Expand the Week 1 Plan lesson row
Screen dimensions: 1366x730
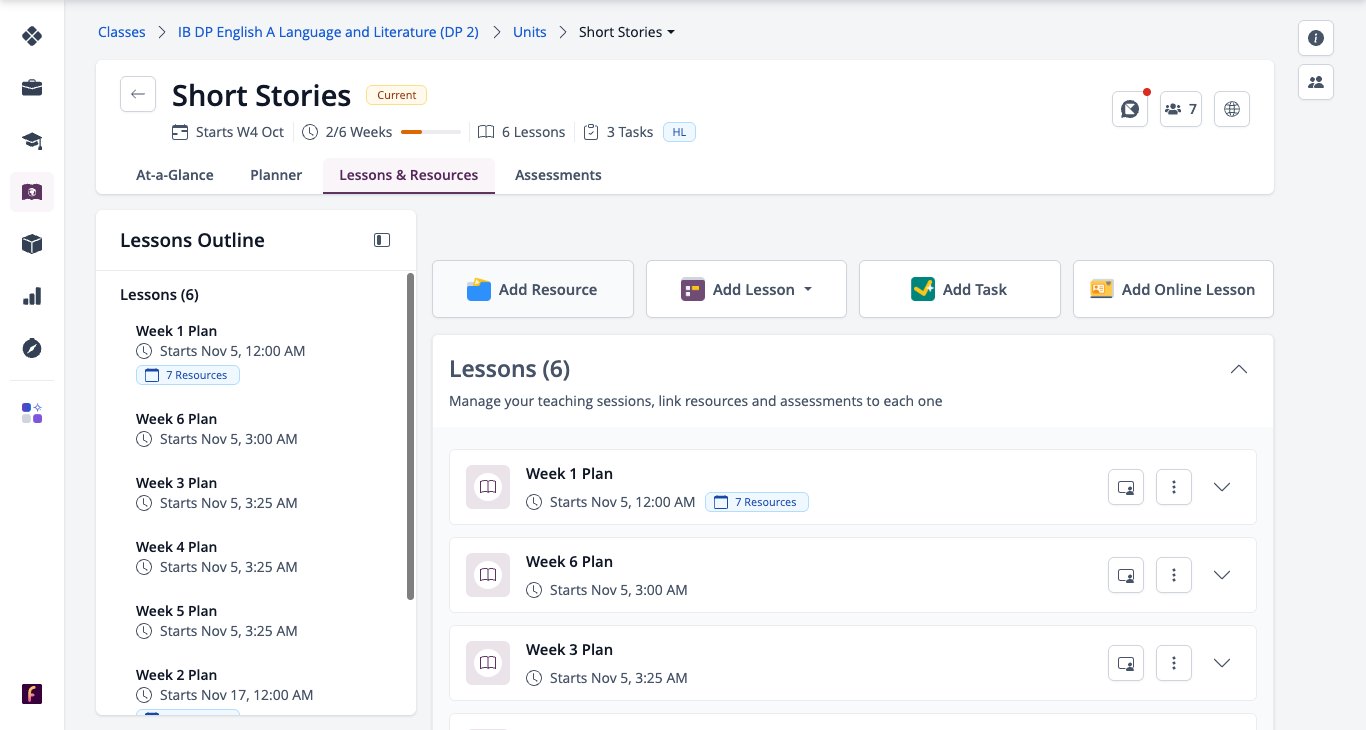point(1221,487)
